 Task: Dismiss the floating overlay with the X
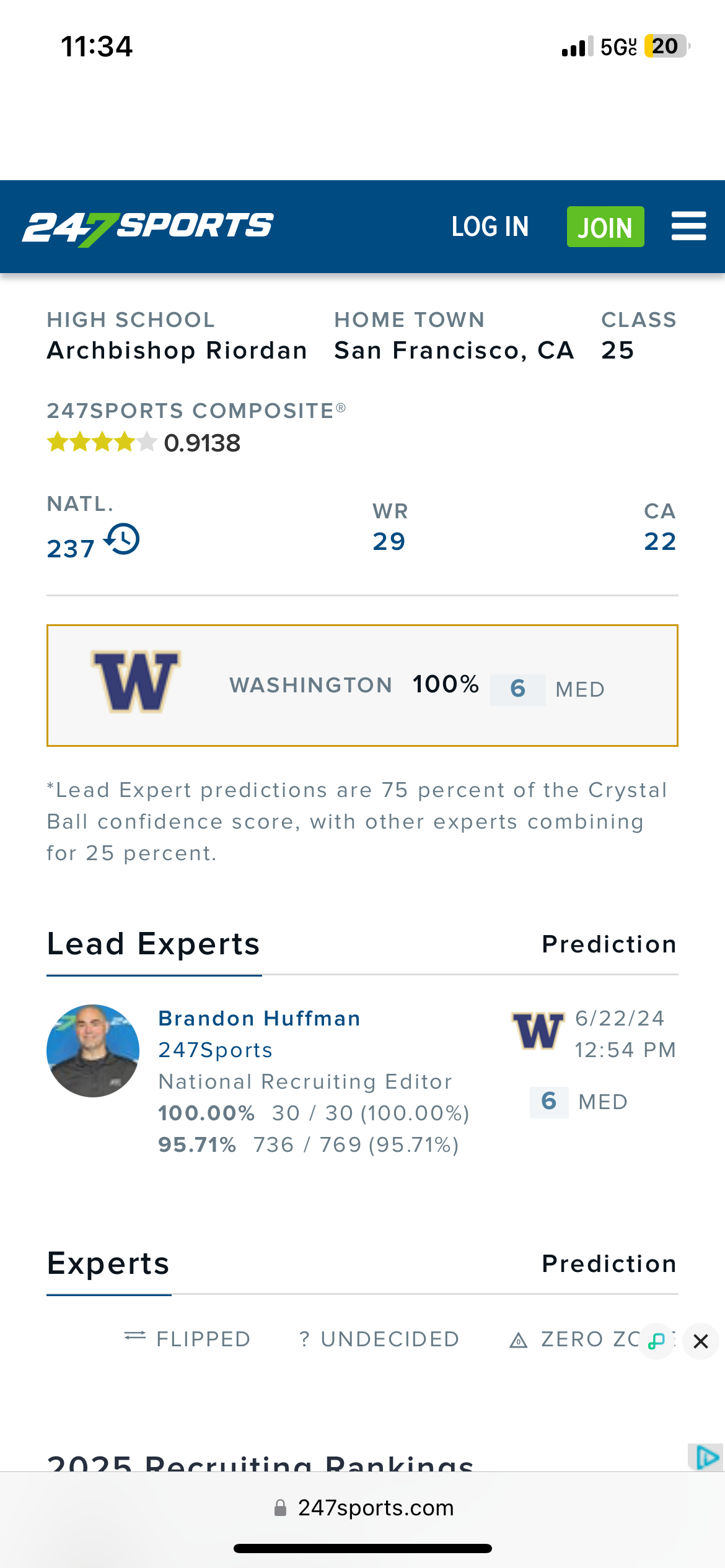pyautogui.click(x=701, y=1341)
